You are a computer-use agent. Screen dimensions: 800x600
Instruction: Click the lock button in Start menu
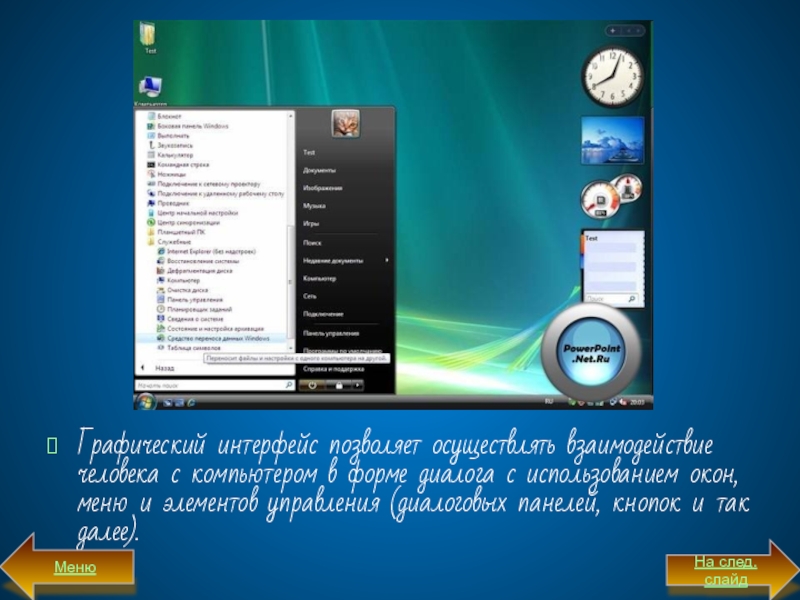tap(339, 386)
